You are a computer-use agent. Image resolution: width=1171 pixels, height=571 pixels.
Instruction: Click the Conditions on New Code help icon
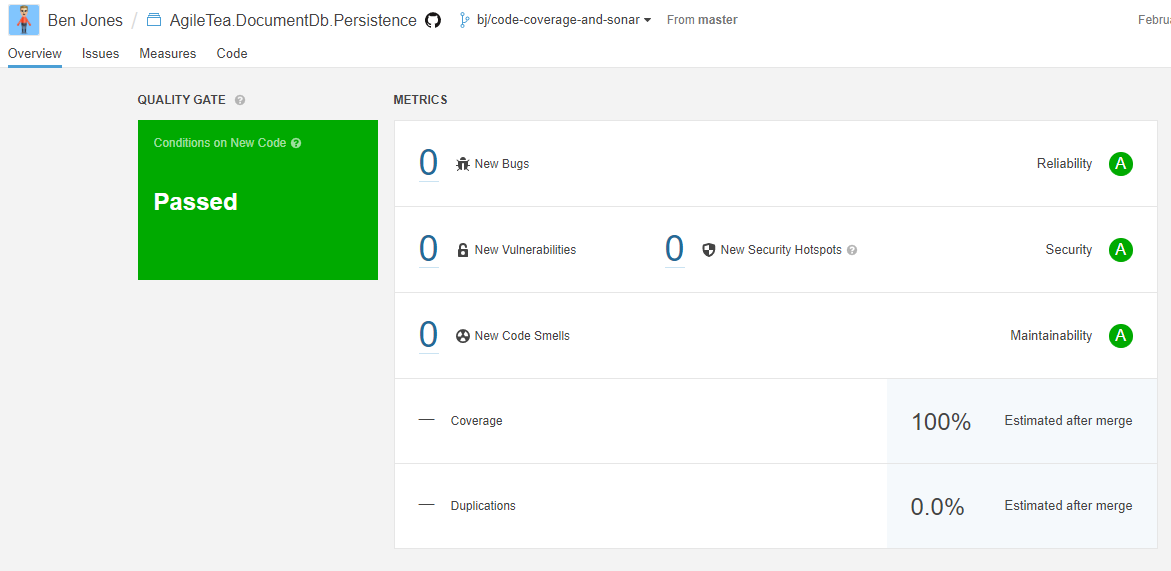(x=296, y=143)
